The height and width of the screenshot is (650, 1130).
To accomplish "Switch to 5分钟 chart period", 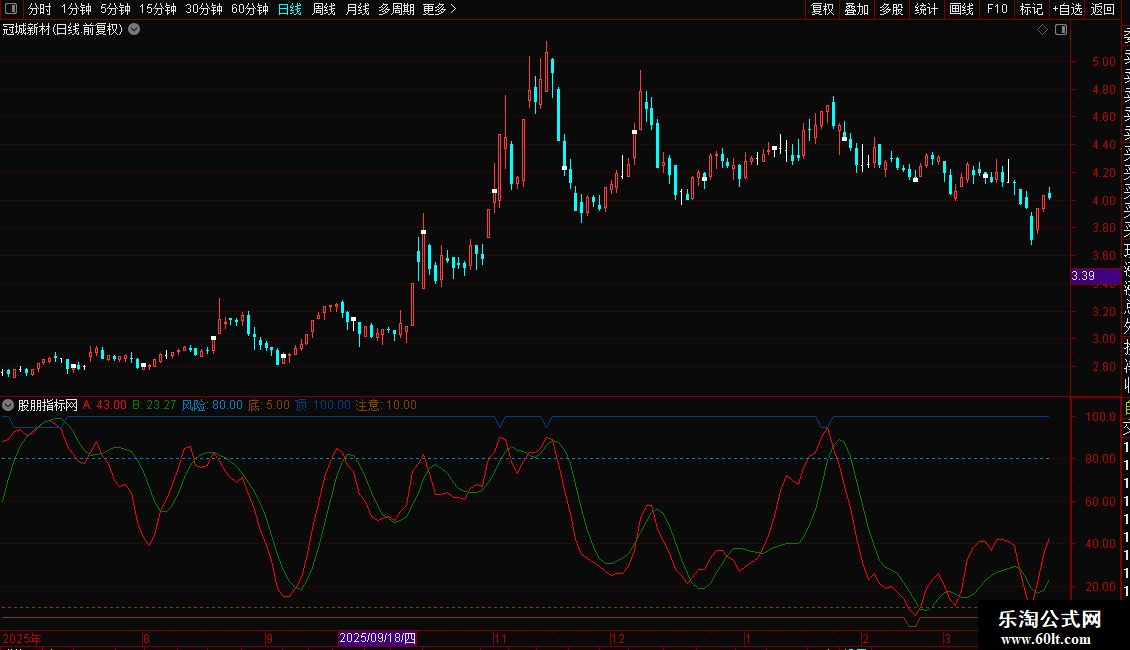I will tap(115, 9).
